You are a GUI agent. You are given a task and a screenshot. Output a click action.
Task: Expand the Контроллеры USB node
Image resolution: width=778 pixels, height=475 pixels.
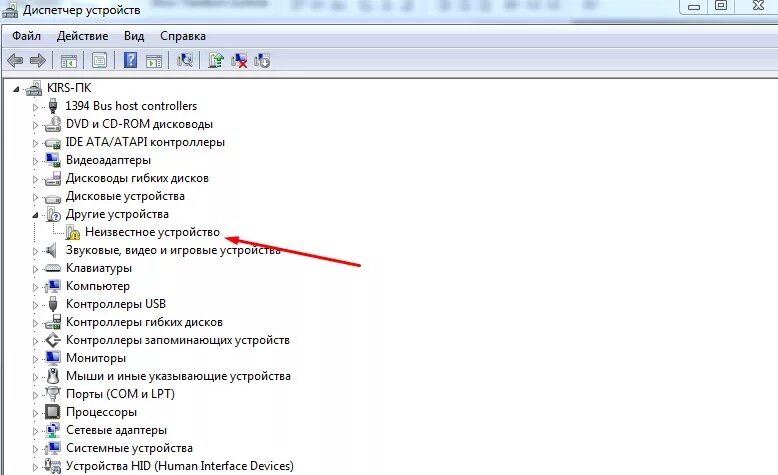click(x=35, y=305)
